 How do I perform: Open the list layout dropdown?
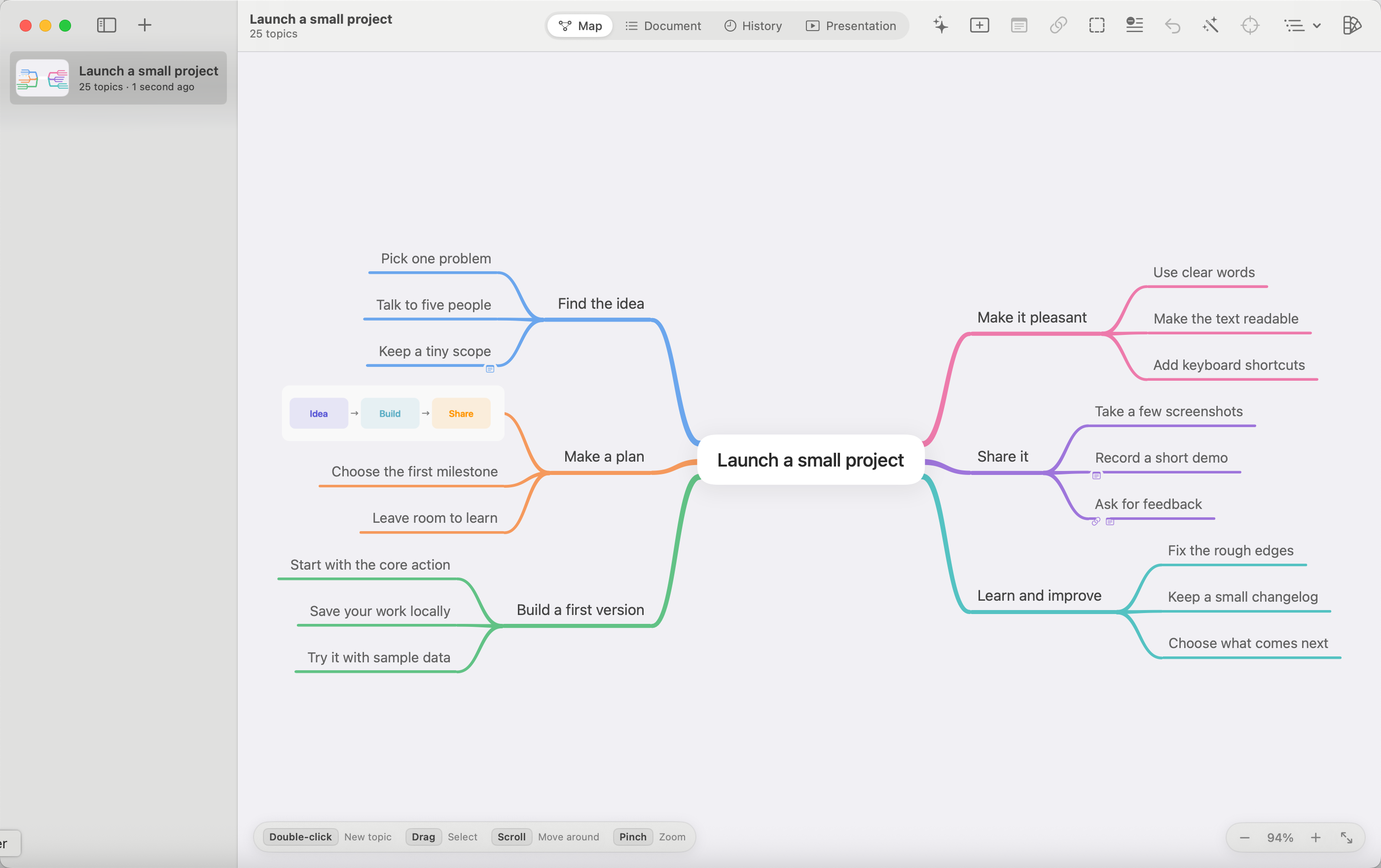1302,25
